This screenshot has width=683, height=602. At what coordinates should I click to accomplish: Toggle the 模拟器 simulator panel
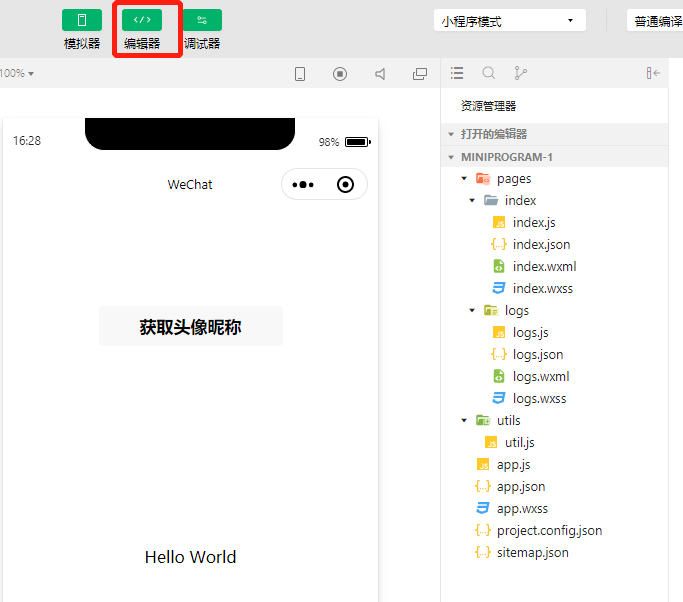(82, 20)
